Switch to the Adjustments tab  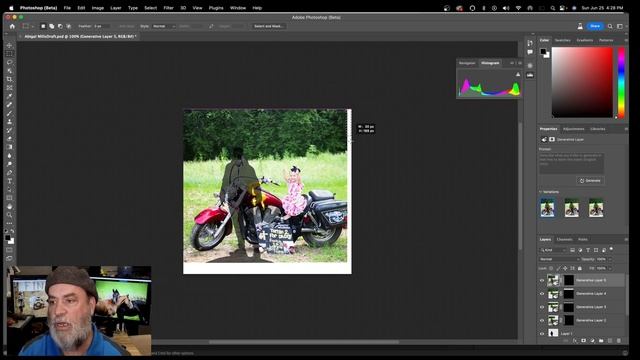click(x=573, y=129)
